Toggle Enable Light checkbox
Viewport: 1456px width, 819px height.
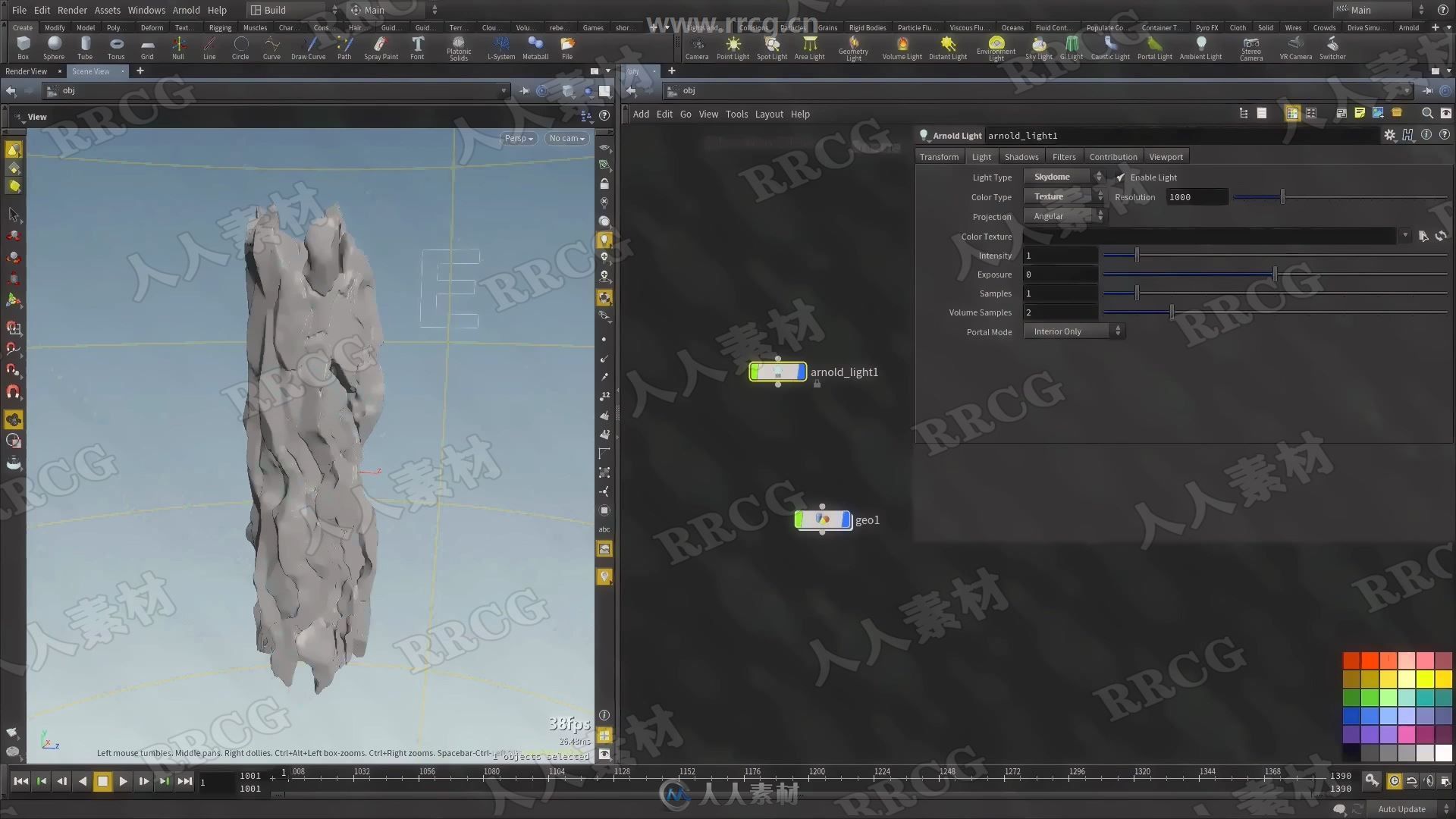[1120, 177]
